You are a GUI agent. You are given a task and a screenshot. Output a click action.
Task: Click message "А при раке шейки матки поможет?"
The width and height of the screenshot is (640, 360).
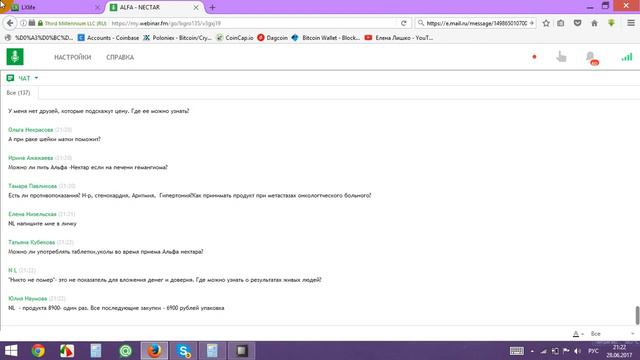[x=54, y=139]
